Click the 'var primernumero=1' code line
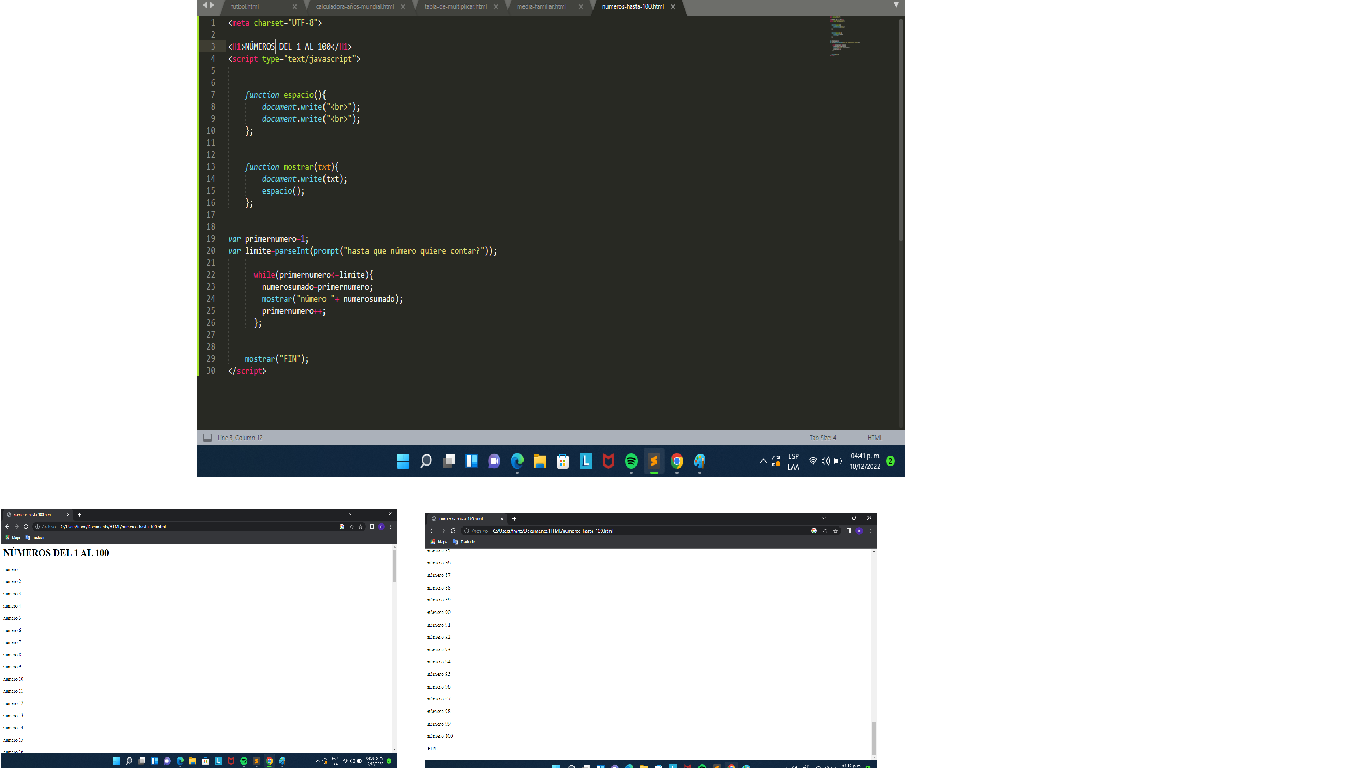 (x=269, y=239)
